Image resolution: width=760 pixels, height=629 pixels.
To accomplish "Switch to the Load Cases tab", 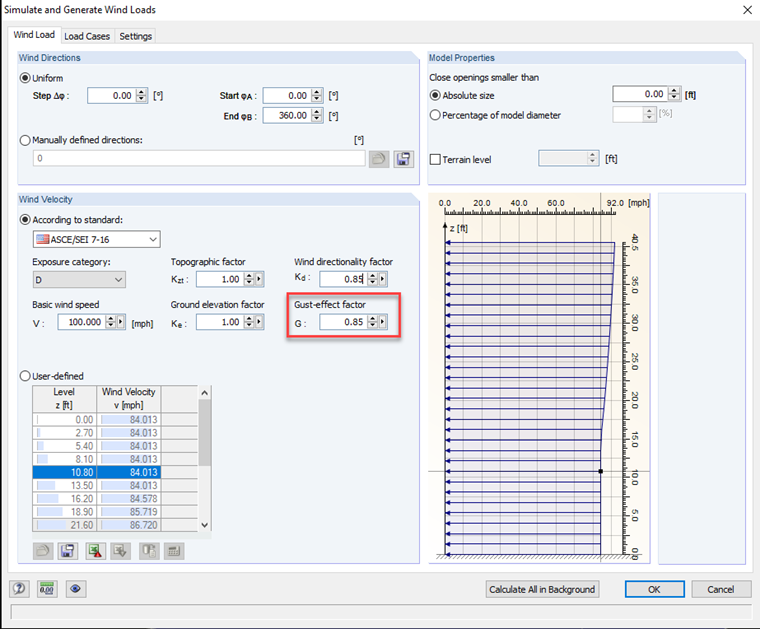I will [87, 36].
